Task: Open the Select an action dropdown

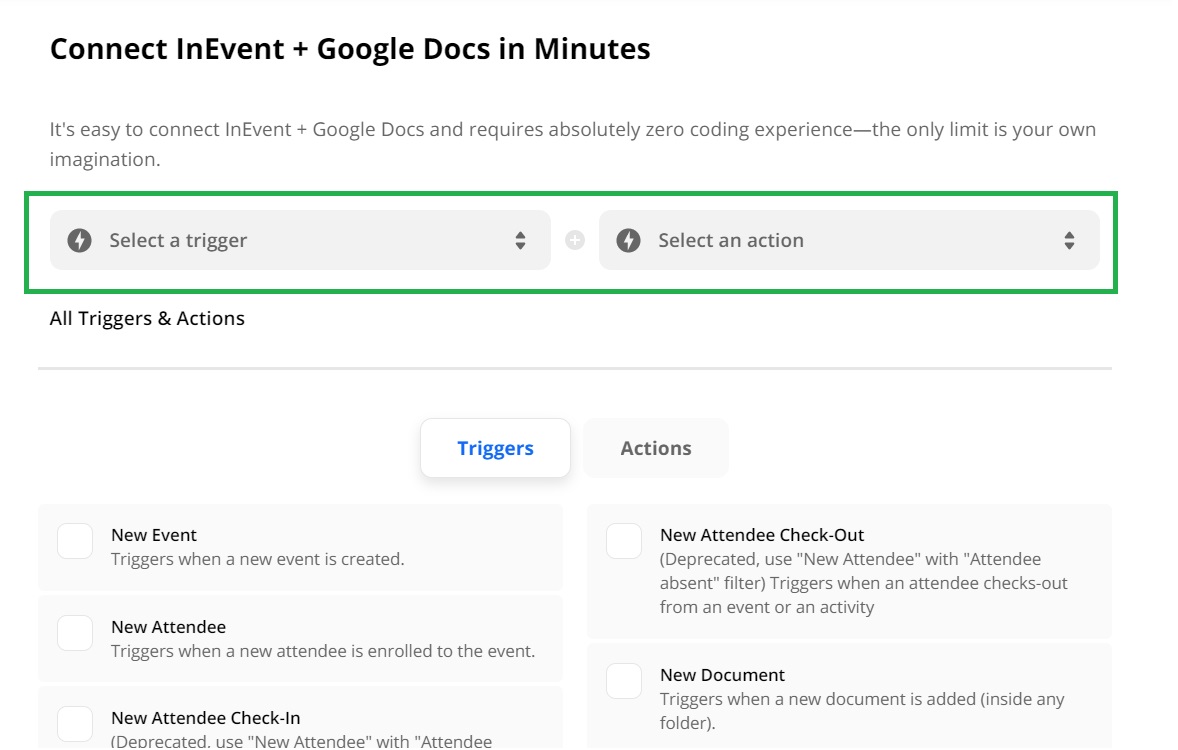Action: 849,240
